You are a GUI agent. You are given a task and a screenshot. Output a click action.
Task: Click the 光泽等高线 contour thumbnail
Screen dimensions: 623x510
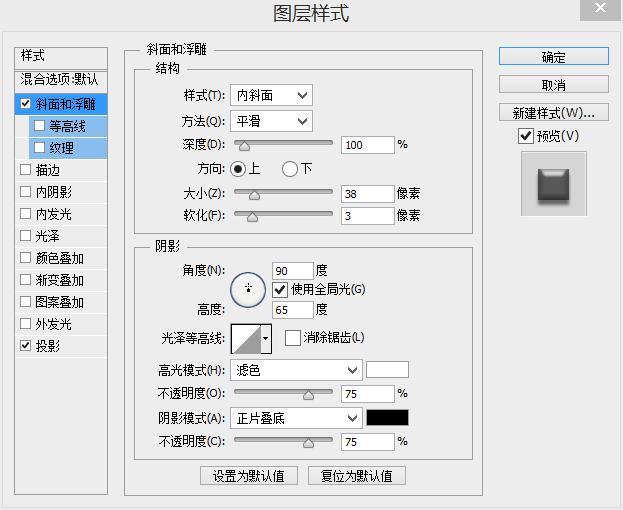[x=246, y=339]
